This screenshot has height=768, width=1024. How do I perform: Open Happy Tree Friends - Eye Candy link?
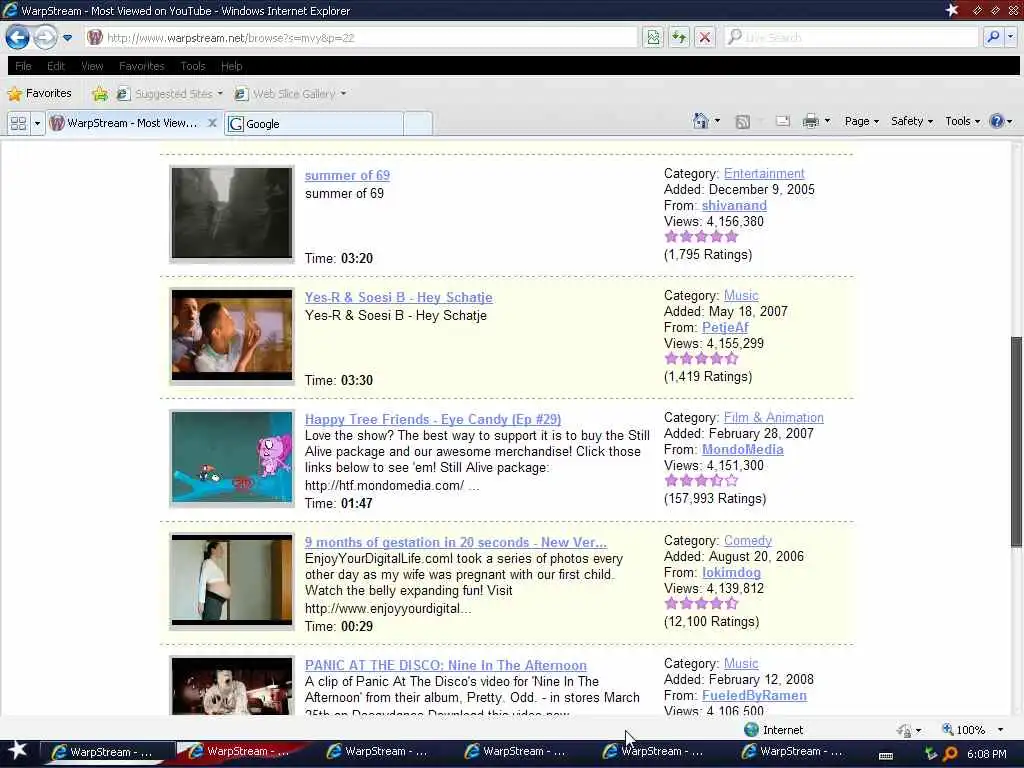click(433, 419)
